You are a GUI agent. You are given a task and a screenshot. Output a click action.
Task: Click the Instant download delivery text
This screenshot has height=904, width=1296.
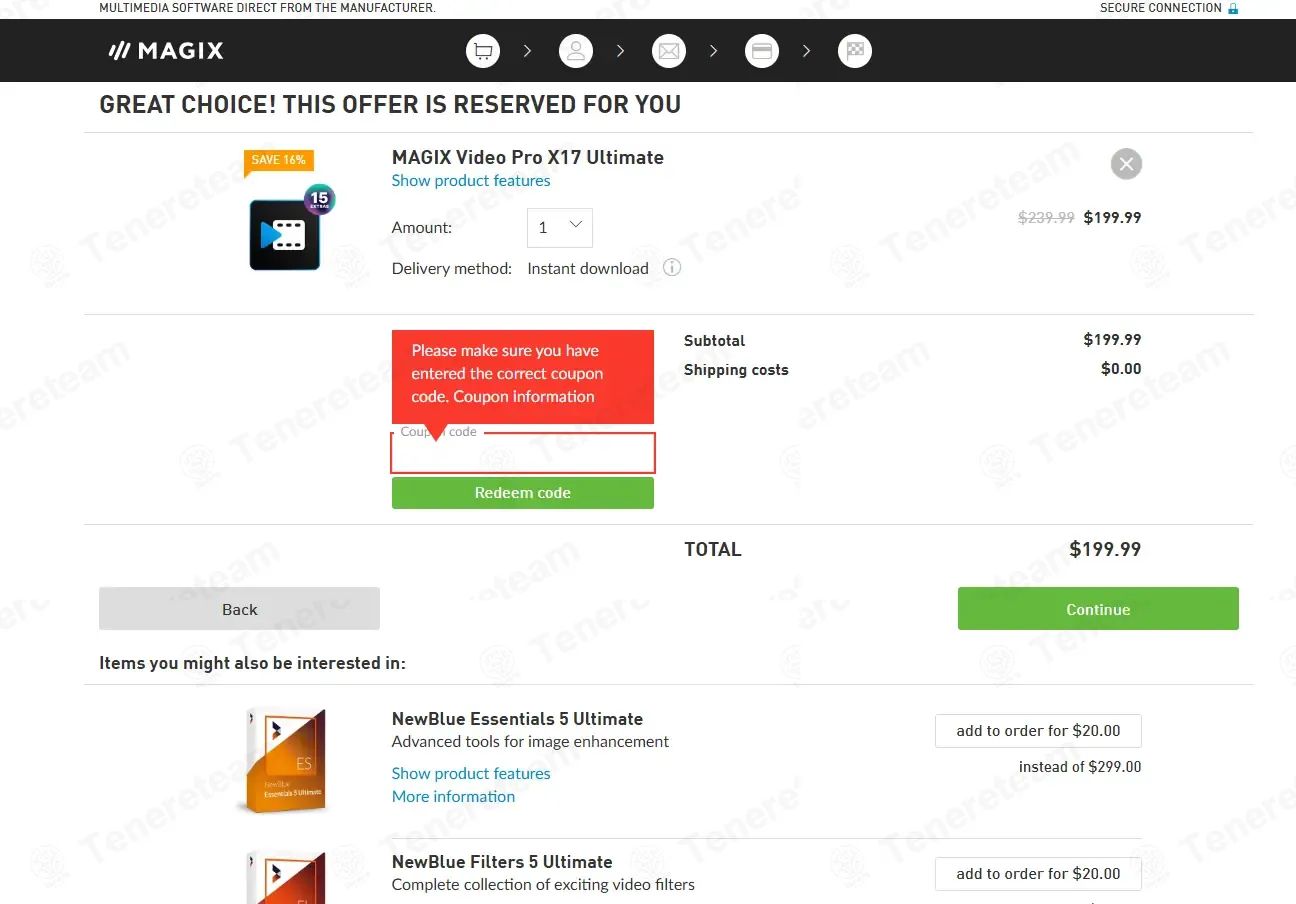pos(588,268)
